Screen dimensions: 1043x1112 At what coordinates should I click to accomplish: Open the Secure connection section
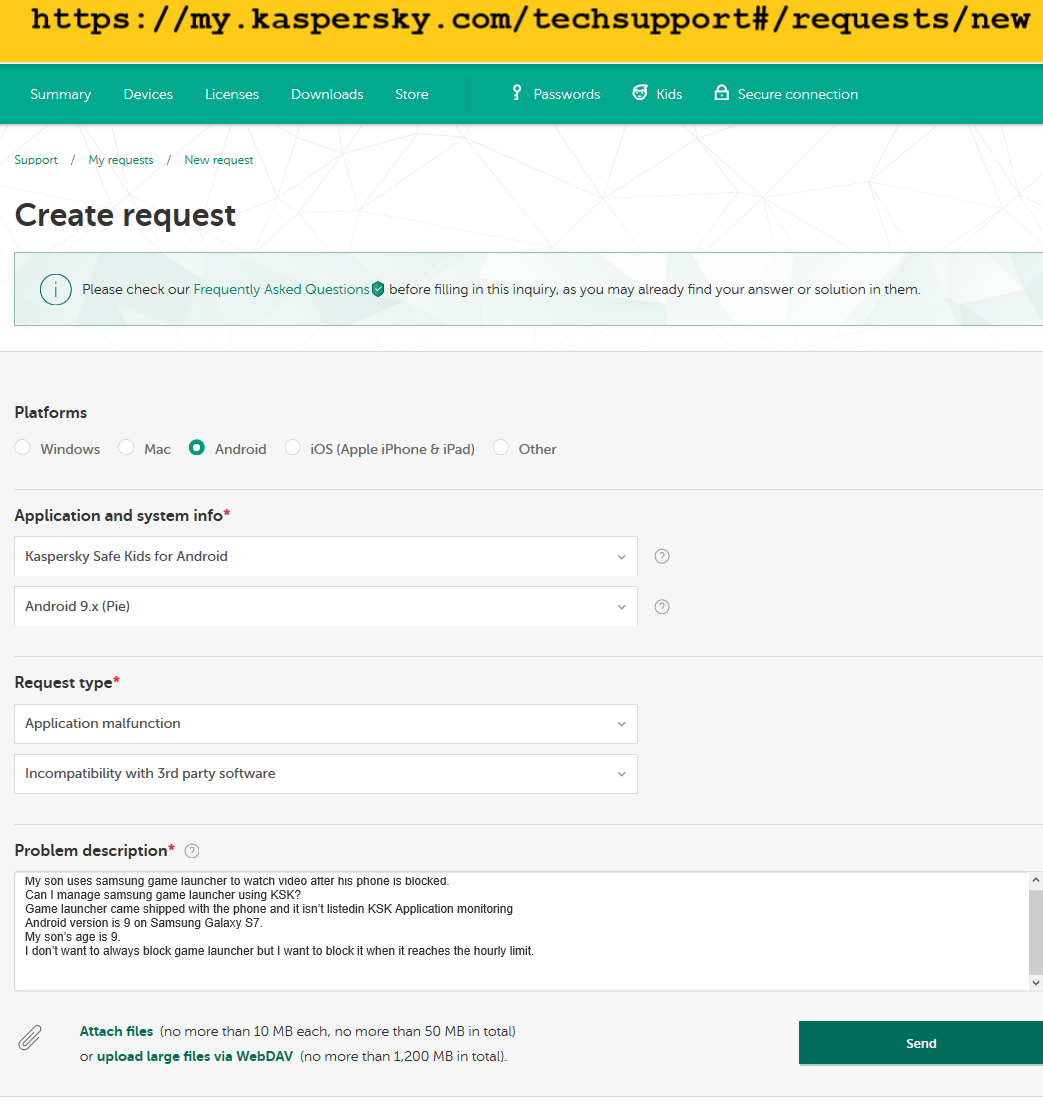[798, 94]
